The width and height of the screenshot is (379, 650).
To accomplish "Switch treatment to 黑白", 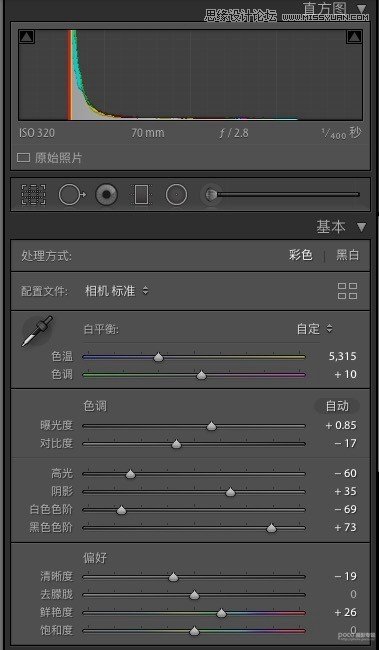I will pos(347,255).
